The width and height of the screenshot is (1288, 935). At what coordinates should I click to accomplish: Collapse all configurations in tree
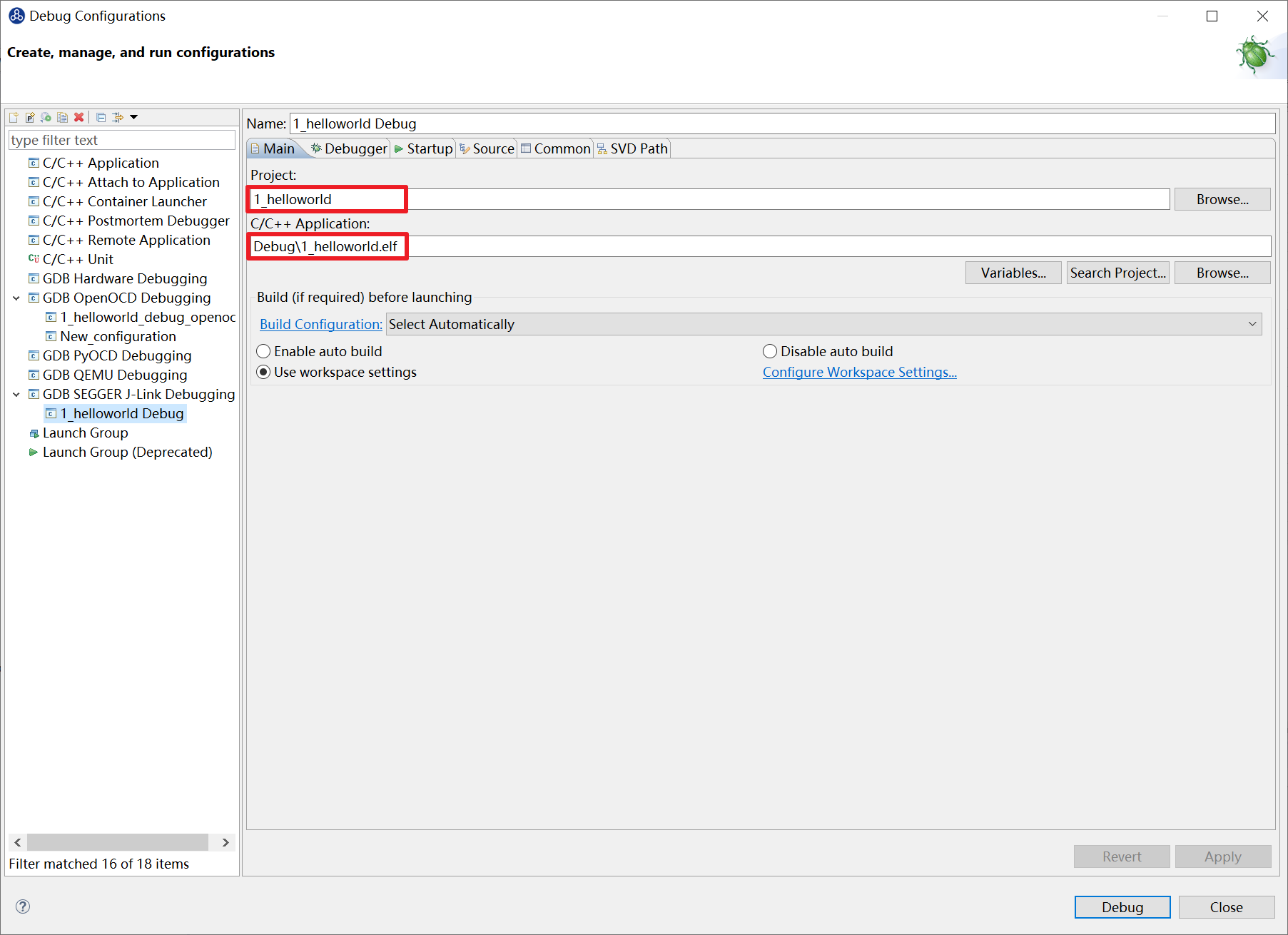click(x=101, y=118)
